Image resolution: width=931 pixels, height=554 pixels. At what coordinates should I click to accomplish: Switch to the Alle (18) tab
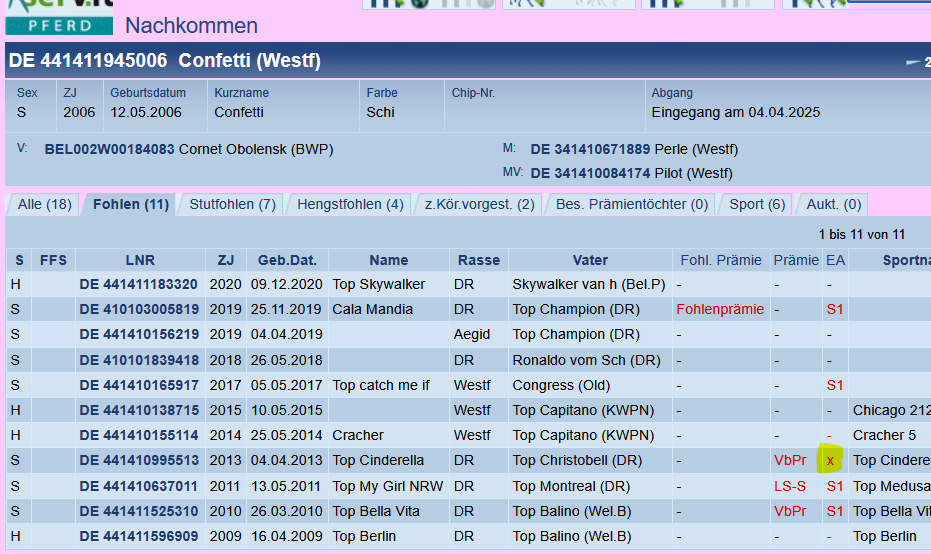(44, 204)
